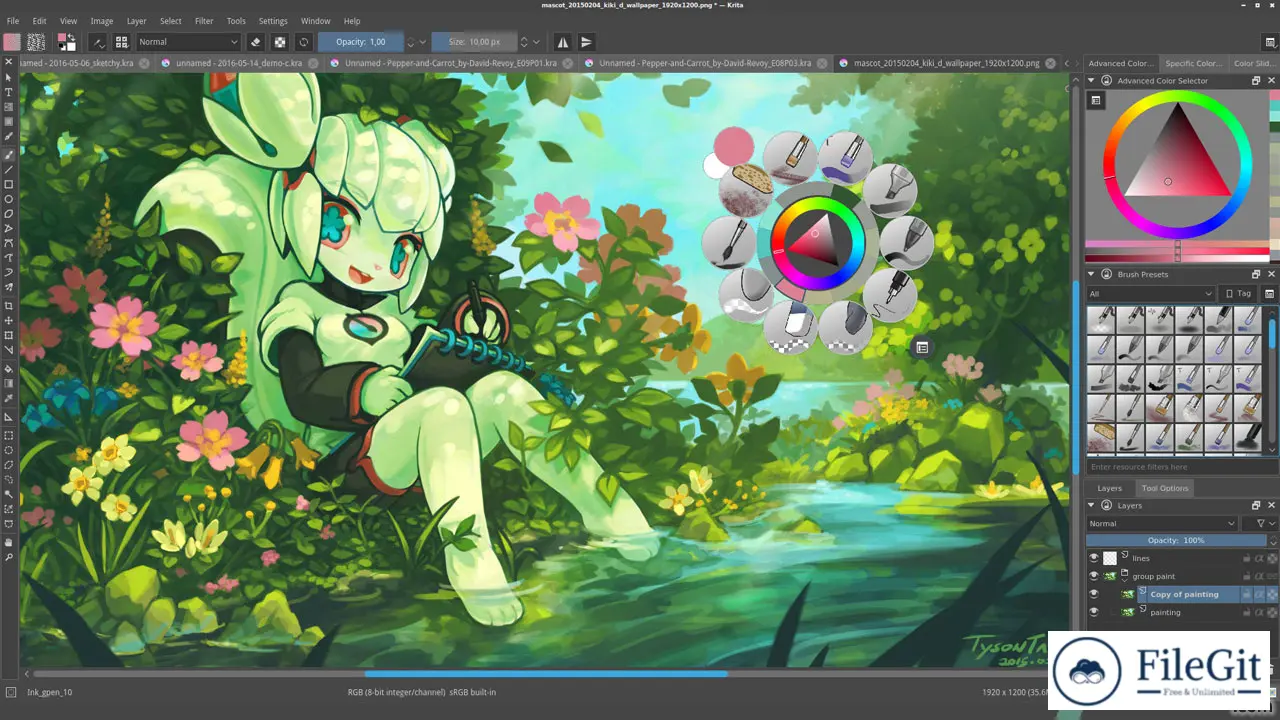Image resolution: width=1280 pixels, height=720 pixels.
Task: Select the shape selection cursor tool
Action: point(9,77)
